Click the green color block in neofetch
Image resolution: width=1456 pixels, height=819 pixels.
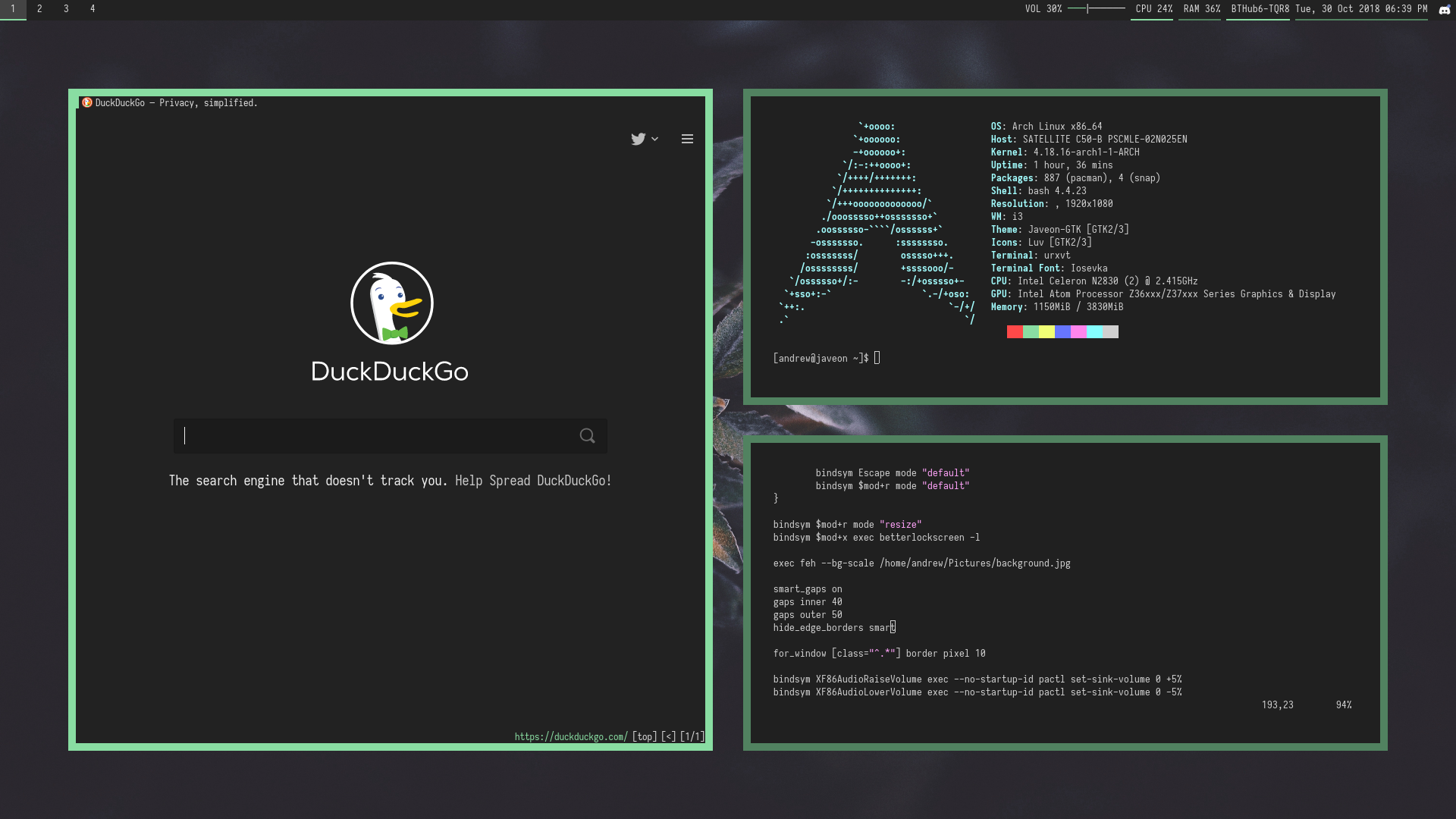[1031, 332]
